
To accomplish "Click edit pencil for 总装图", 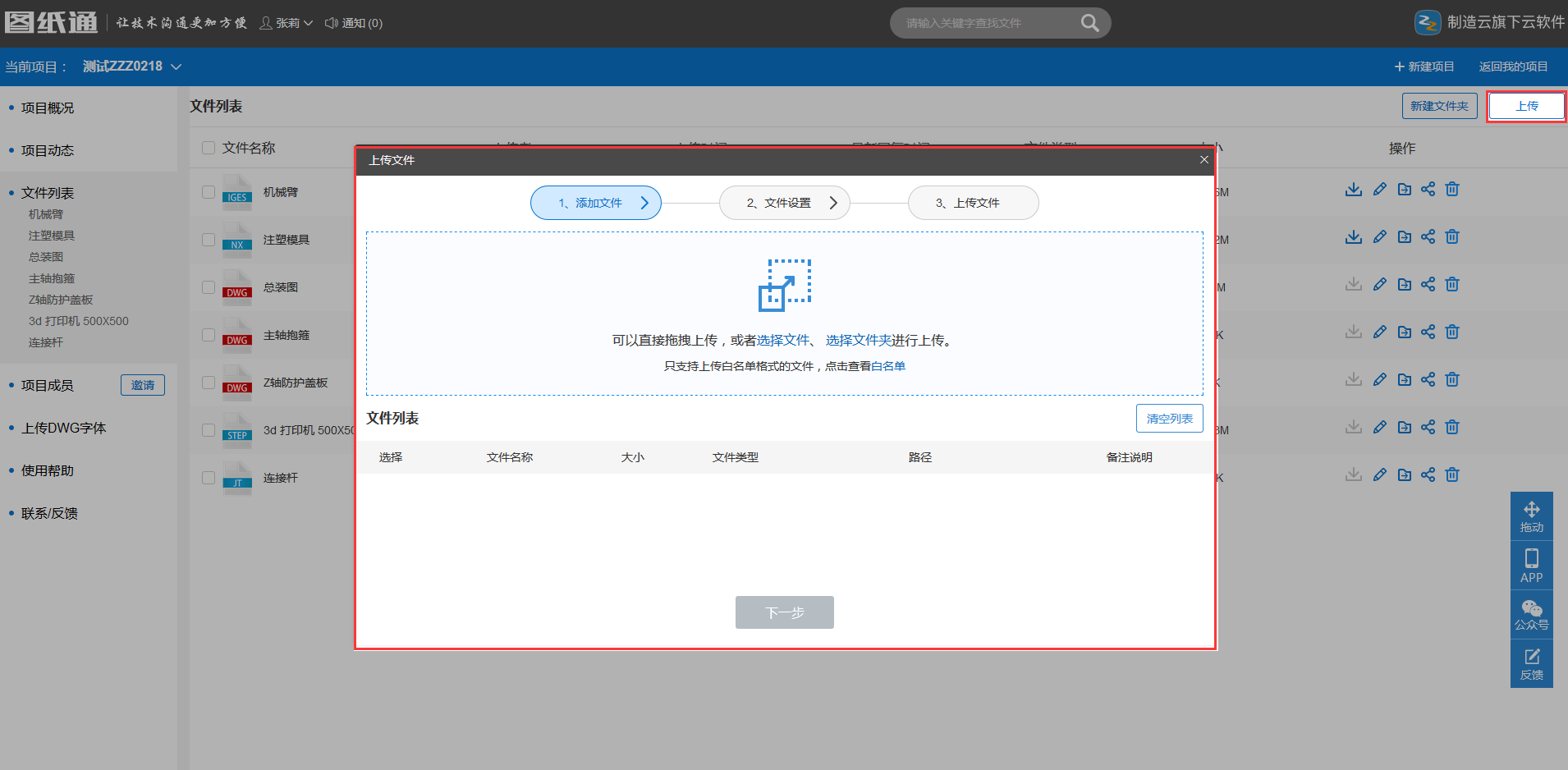I will [1380, 285].
